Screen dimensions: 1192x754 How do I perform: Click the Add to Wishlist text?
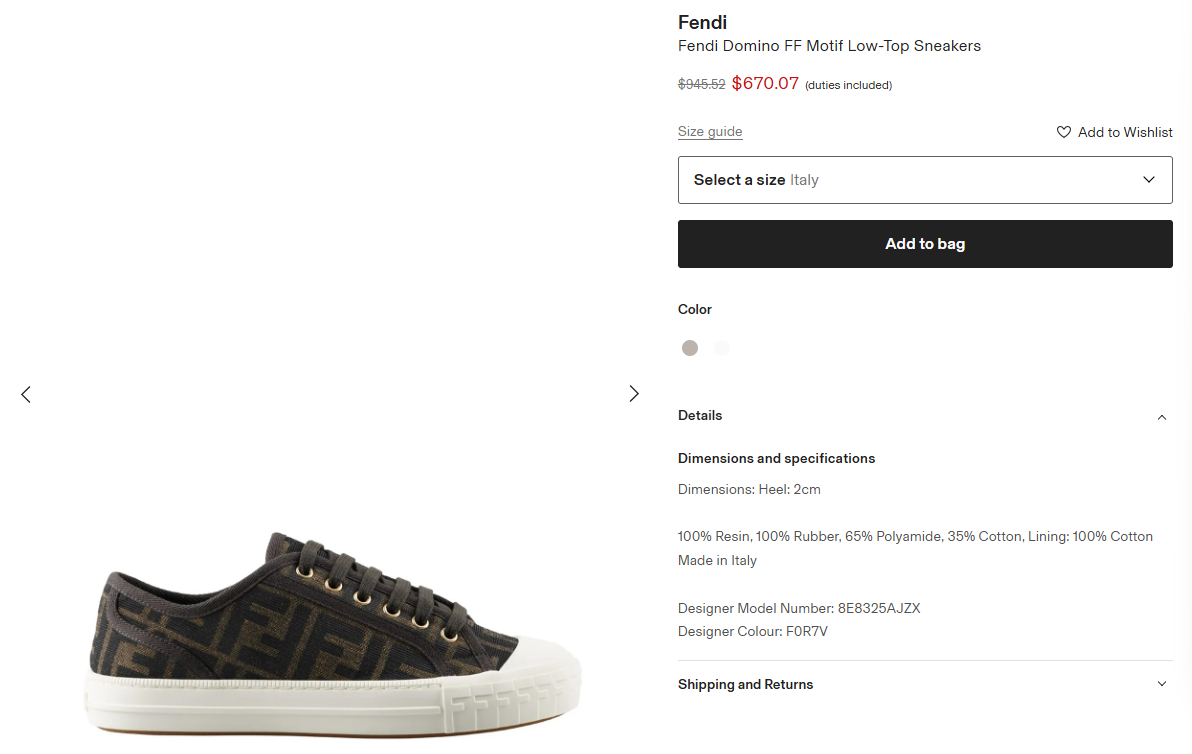tap(1125, 132)
